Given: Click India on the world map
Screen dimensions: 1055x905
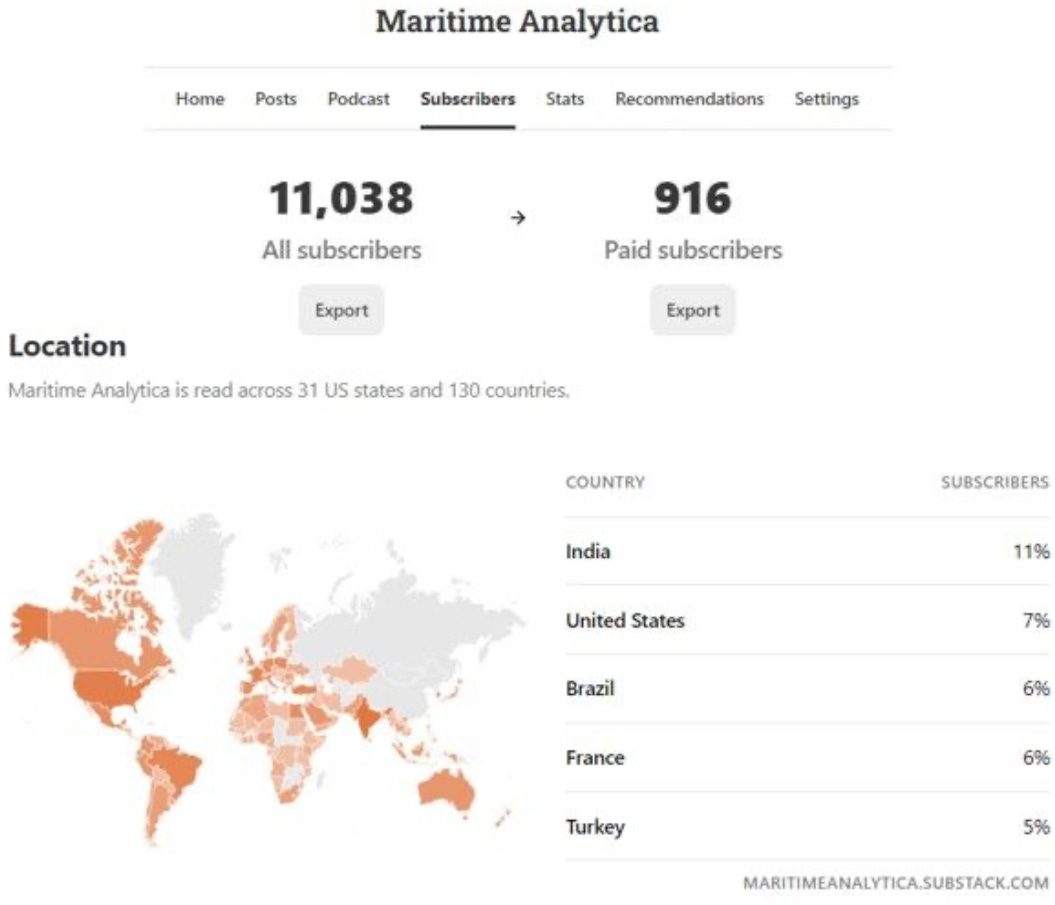Looking at the screenshot, I should 367,717.
